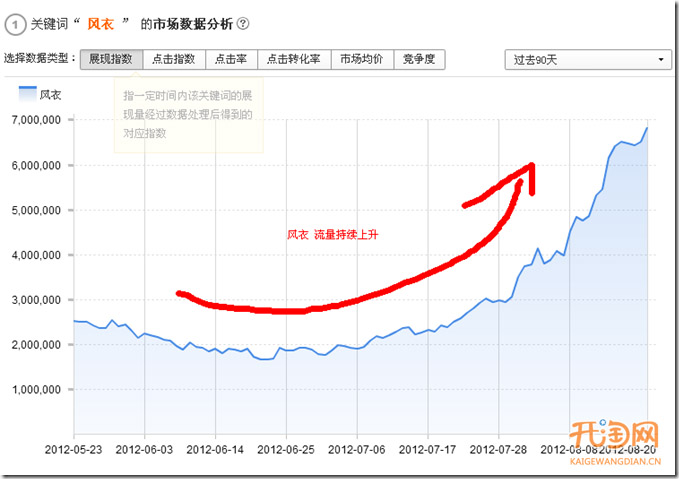Viewport: 679px width, 479px height.
Task: Click the y-axis label 6,000,000
Action: (36, 165)
